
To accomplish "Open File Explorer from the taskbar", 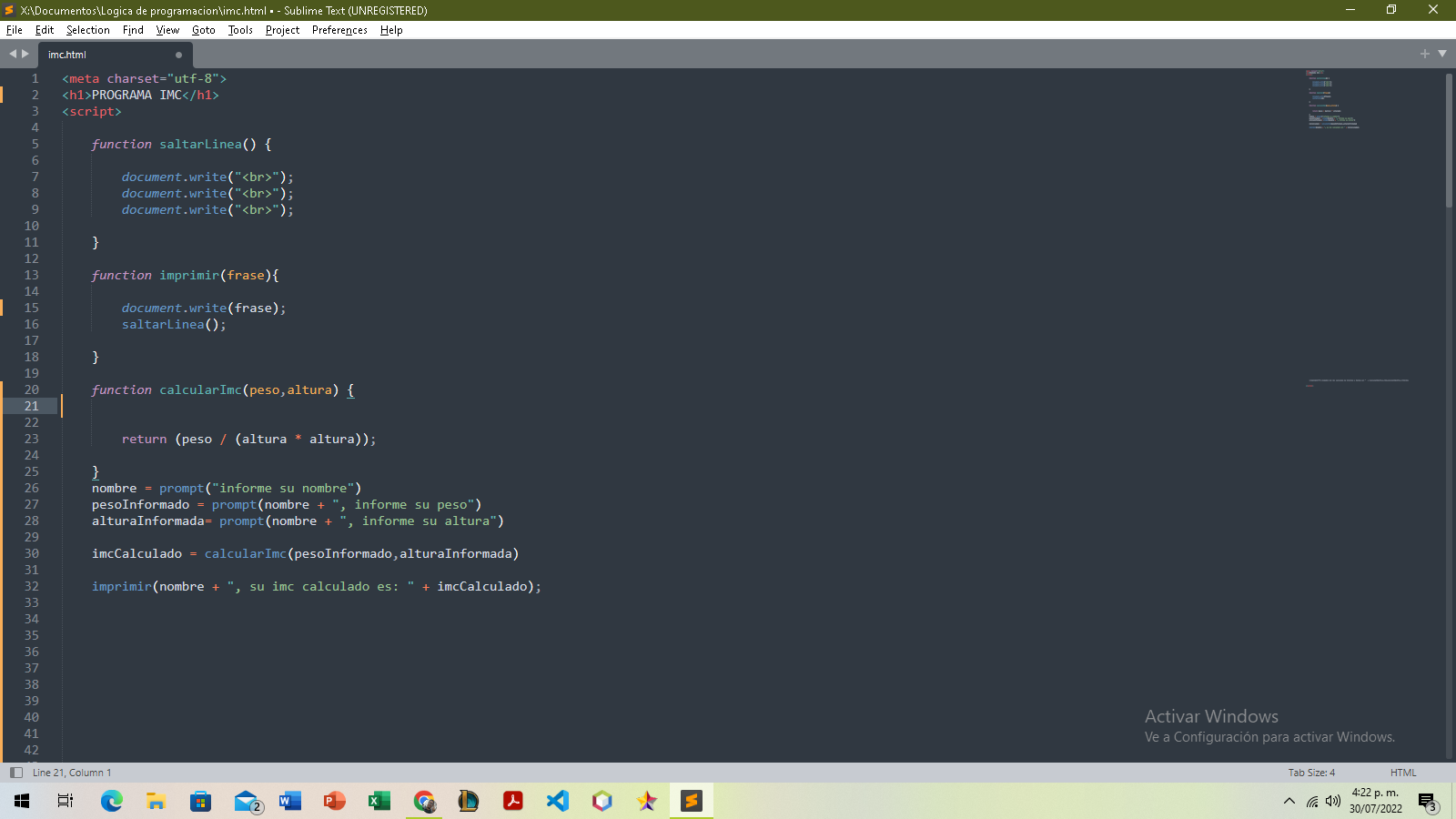I will point(156,801).
